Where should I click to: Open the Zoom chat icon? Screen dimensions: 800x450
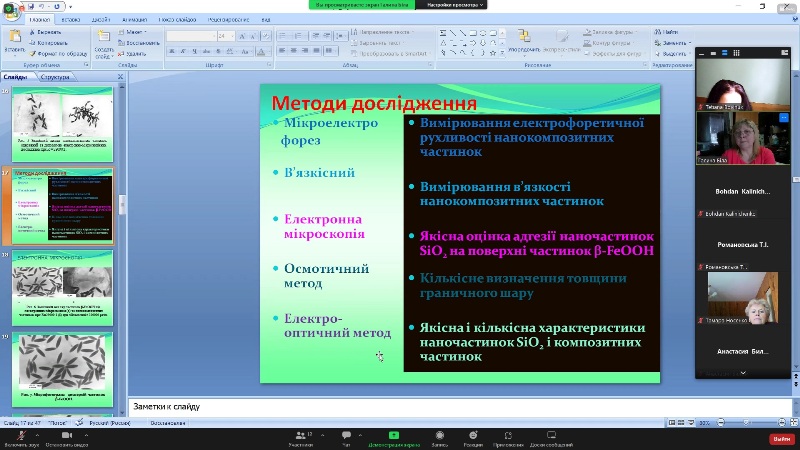tap(346, 436)
